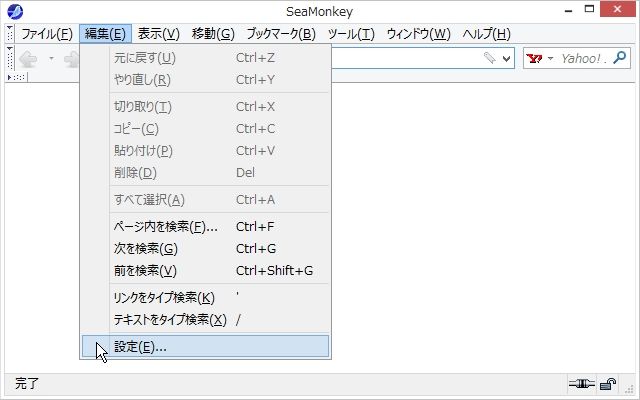Click the disabled 元に戻す(U) entry
640x400 pixels.
pos(205,58)
